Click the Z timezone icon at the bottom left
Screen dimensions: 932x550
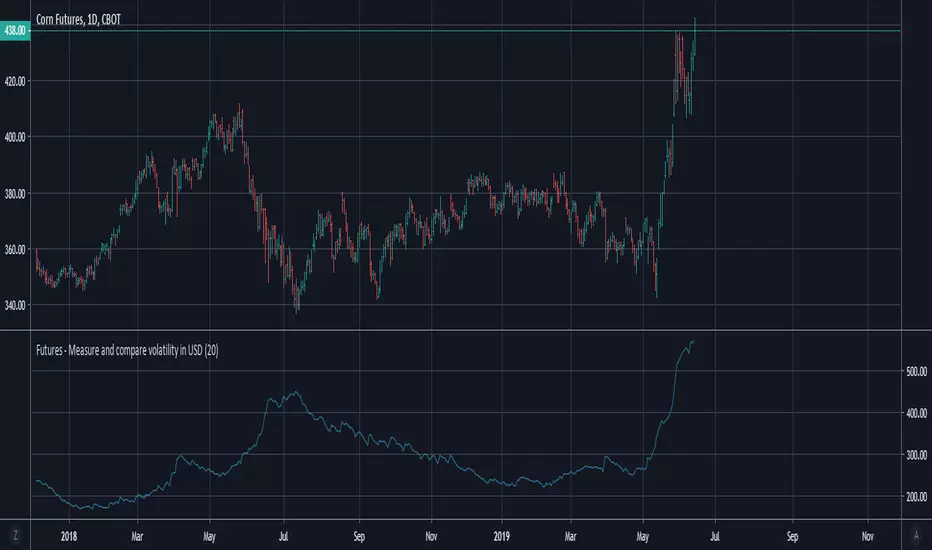pyautogui.click(x=15, y=536)
